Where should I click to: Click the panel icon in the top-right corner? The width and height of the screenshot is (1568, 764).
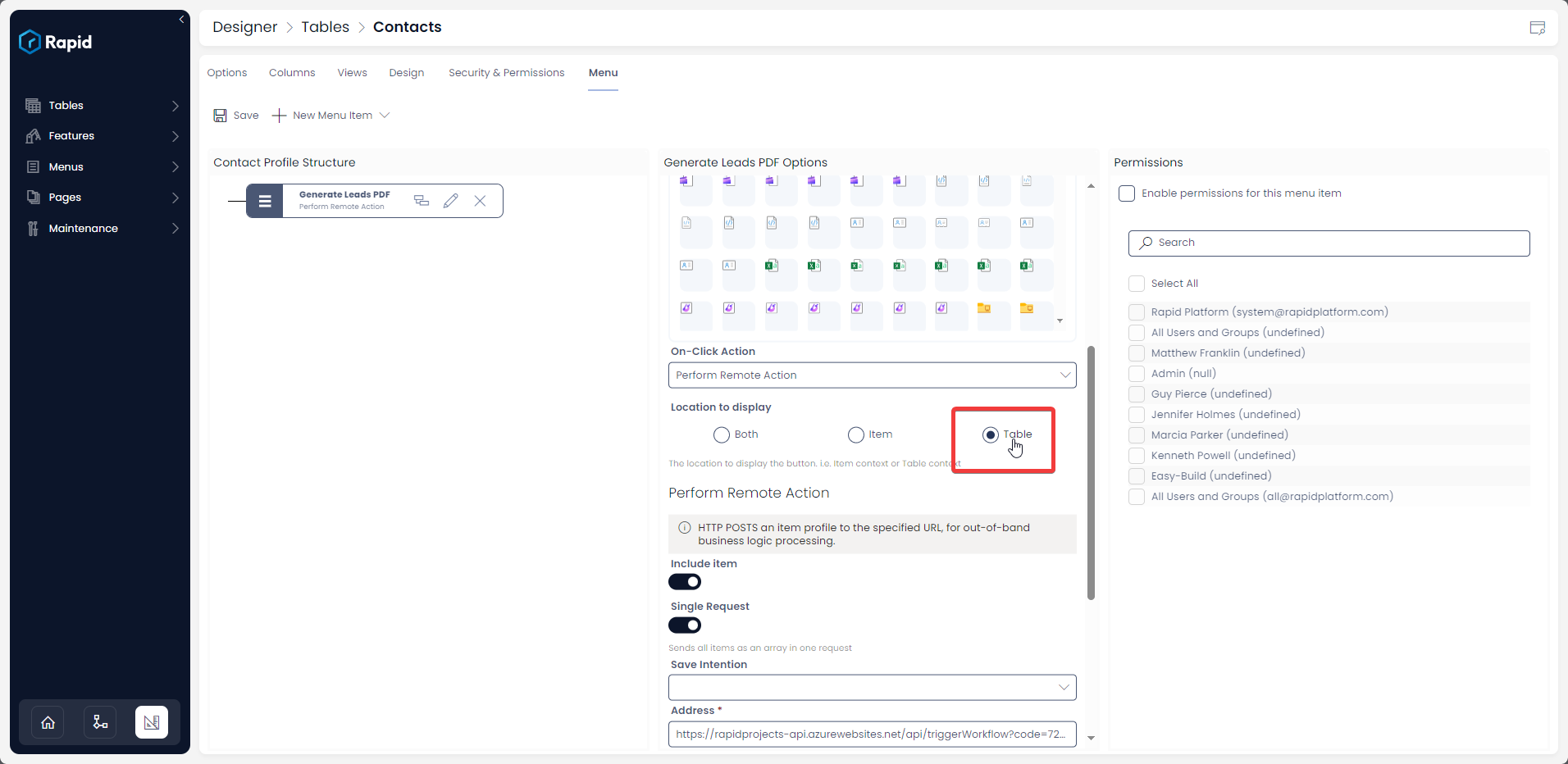1538,27
